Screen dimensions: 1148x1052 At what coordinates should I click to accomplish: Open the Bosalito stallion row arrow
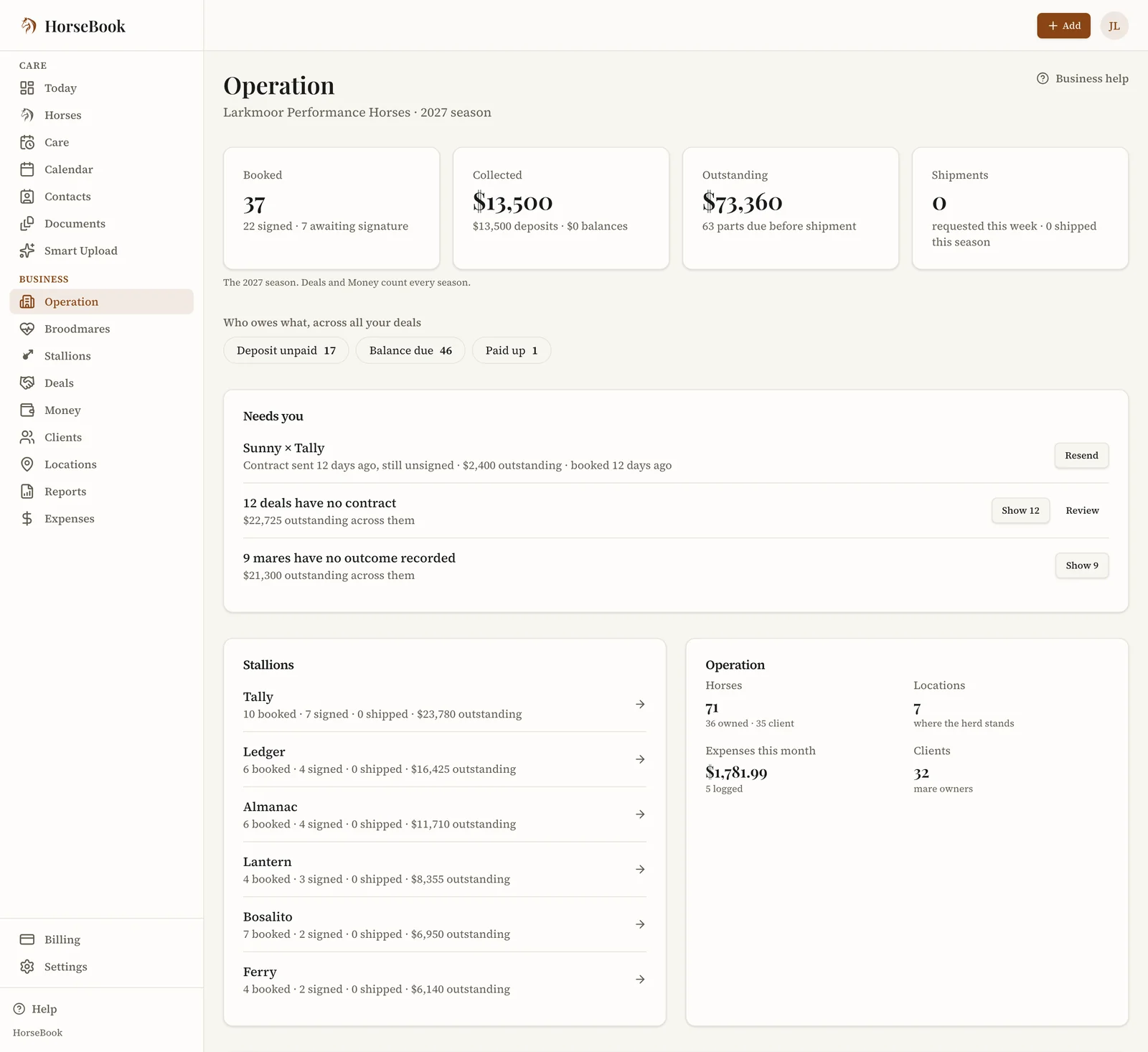point(640,924)
